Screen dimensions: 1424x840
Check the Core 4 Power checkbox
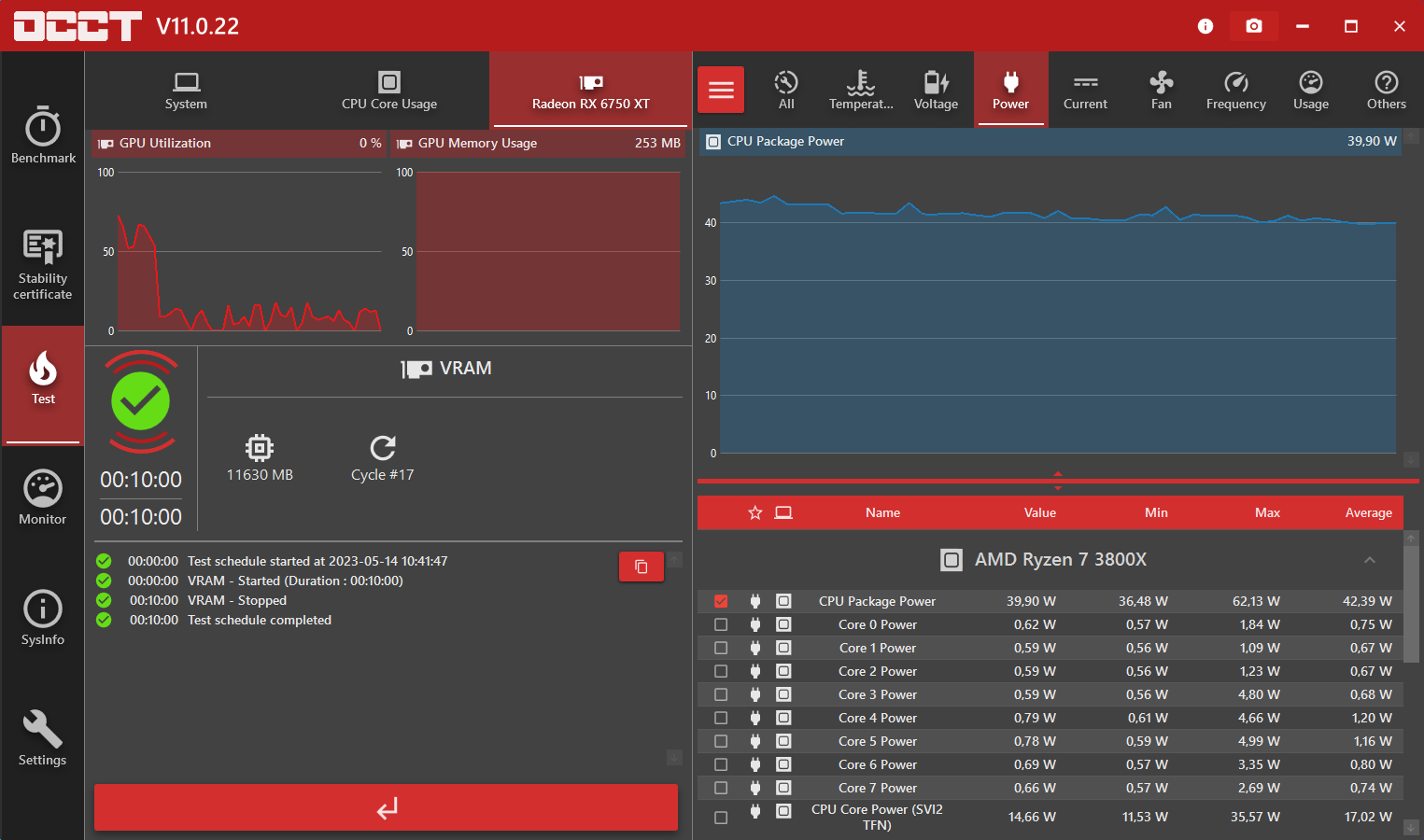coord(721,718)
